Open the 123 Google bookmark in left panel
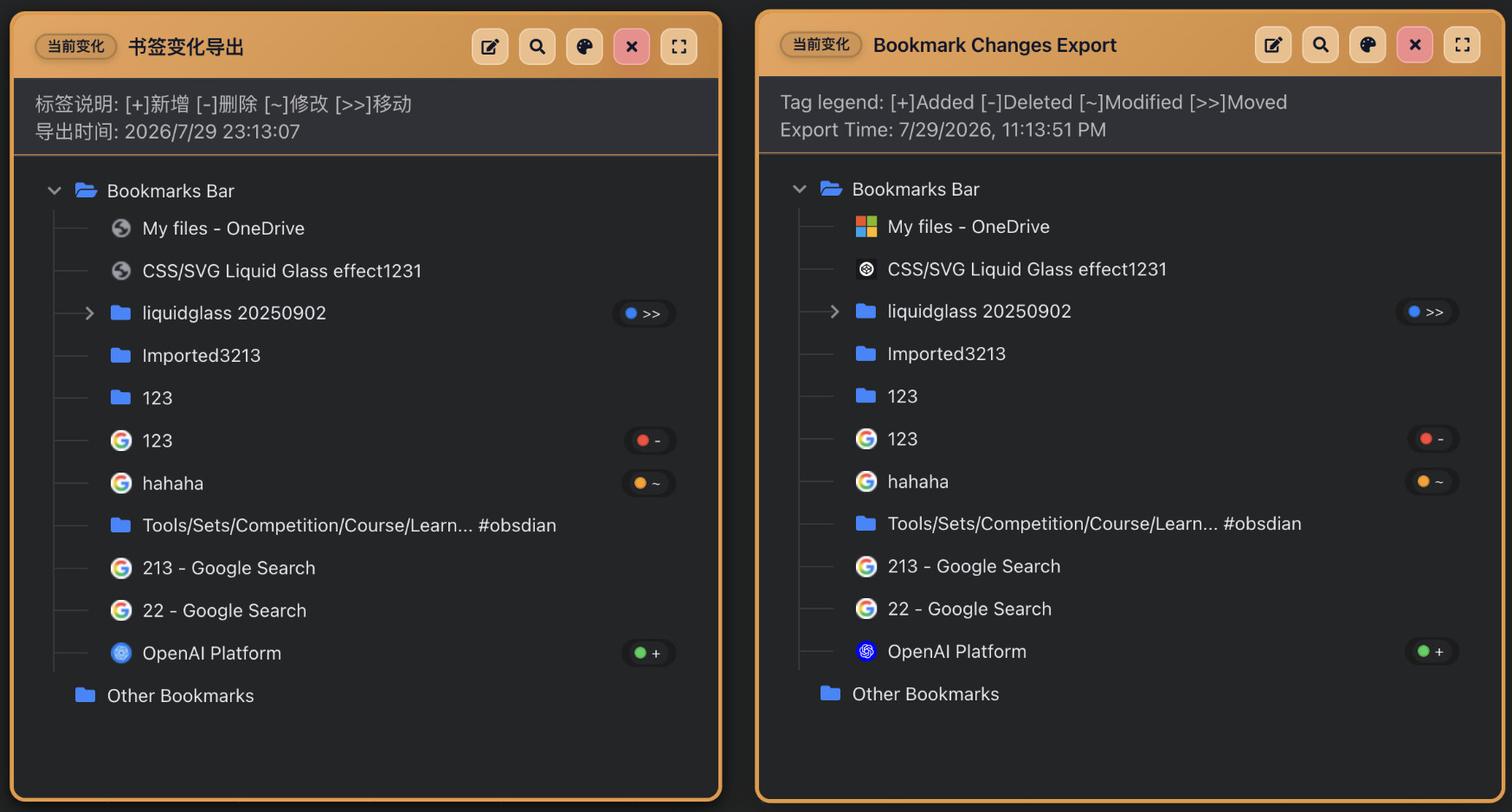 158,441
